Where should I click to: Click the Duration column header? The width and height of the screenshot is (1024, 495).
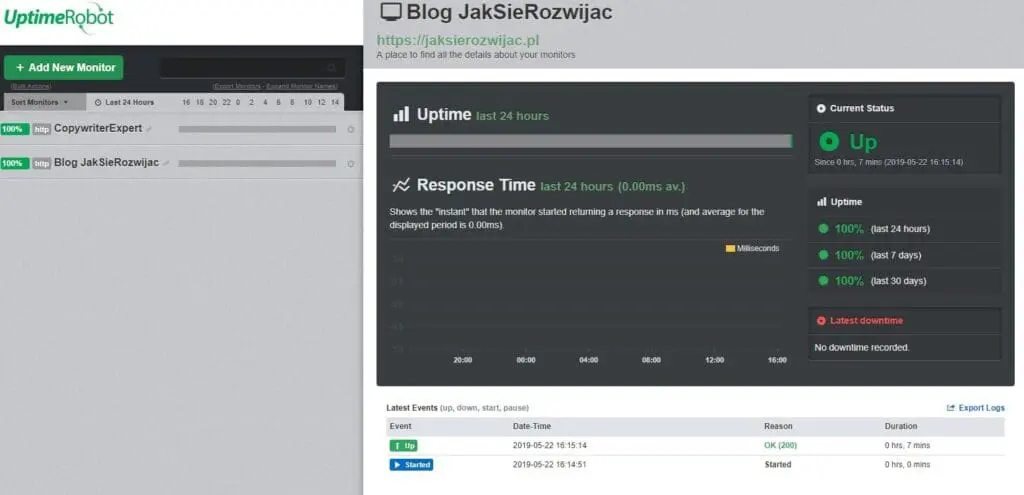point(901,426)
